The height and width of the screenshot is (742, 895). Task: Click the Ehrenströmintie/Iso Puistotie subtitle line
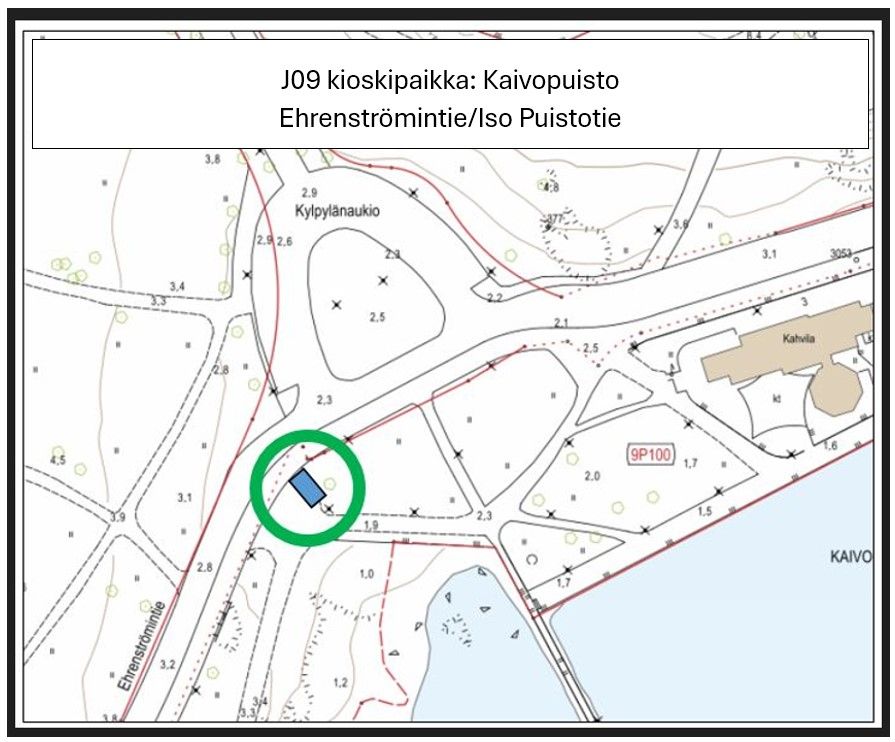pos(450,117)
